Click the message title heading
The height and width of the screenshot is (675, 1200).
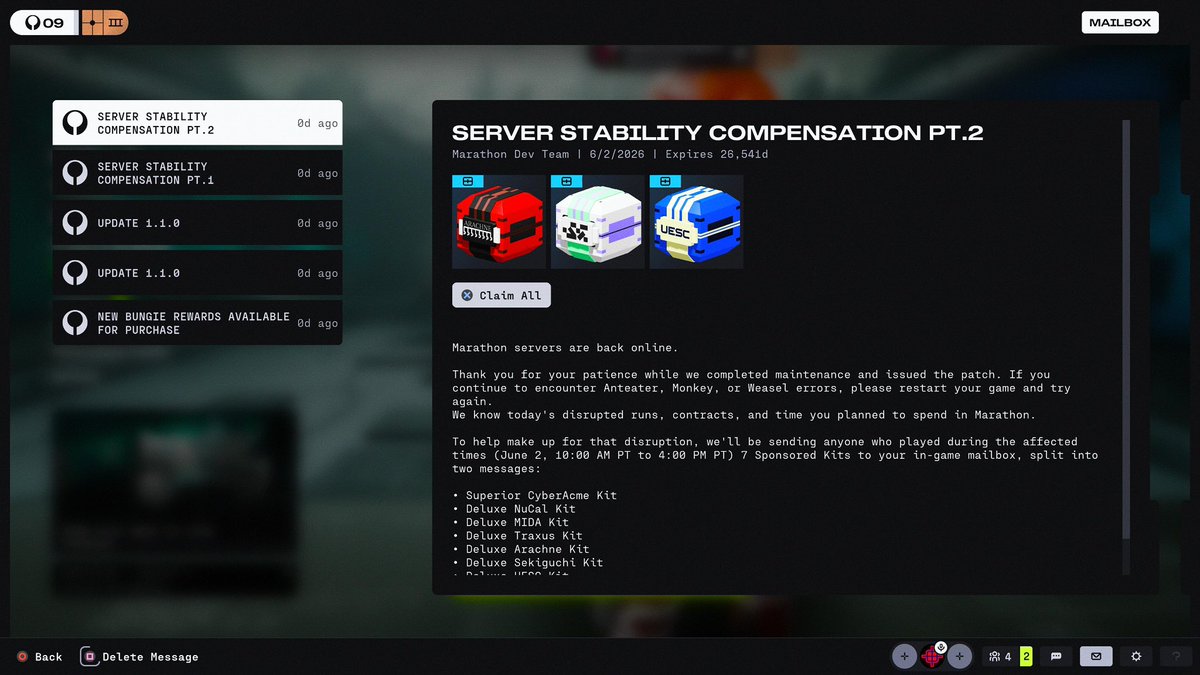[x=718, y=133]
